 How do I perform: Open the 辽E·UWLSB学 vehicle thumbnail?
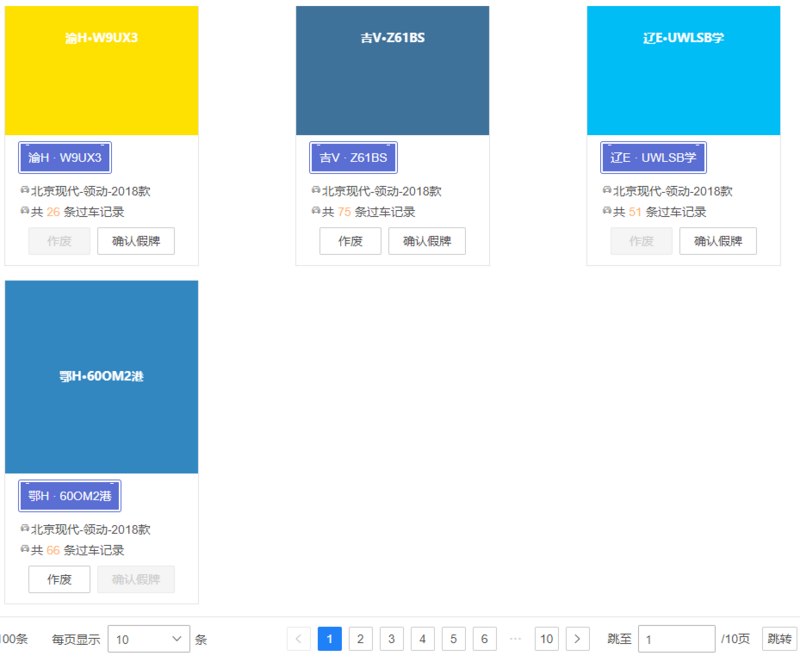684,70
